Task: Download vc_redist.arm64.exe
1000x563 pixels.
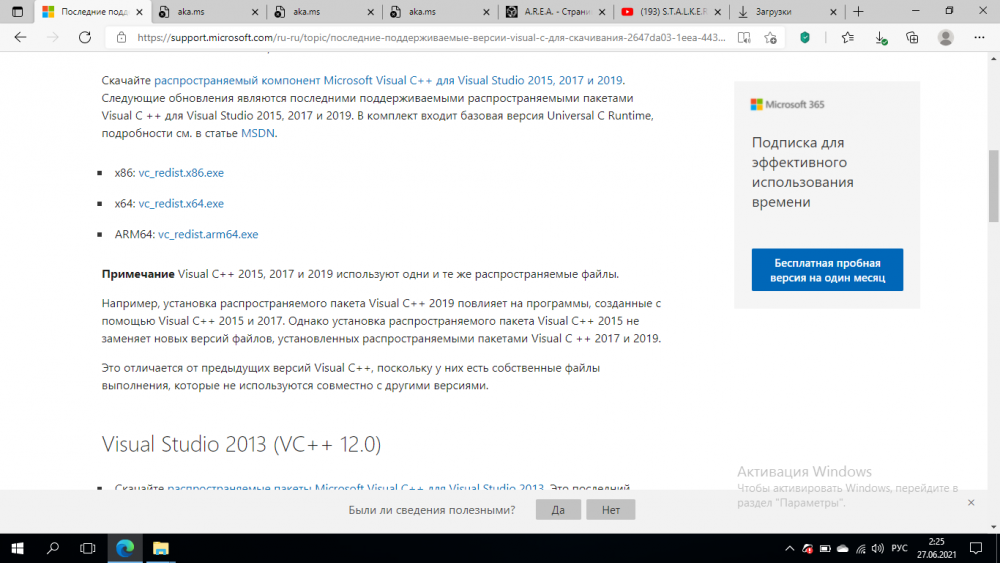Action: [x=208, y=234]
